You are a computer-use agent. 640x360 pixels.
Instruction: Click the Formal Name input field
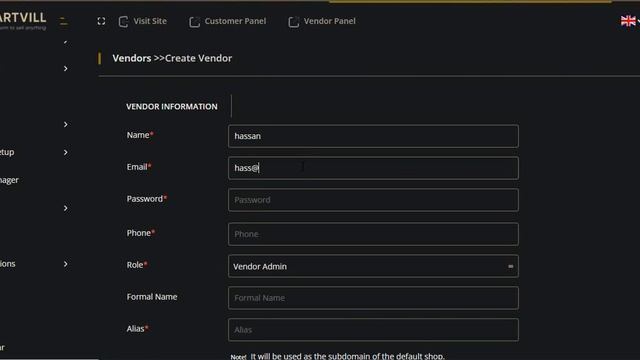click(x=373, y=298)
